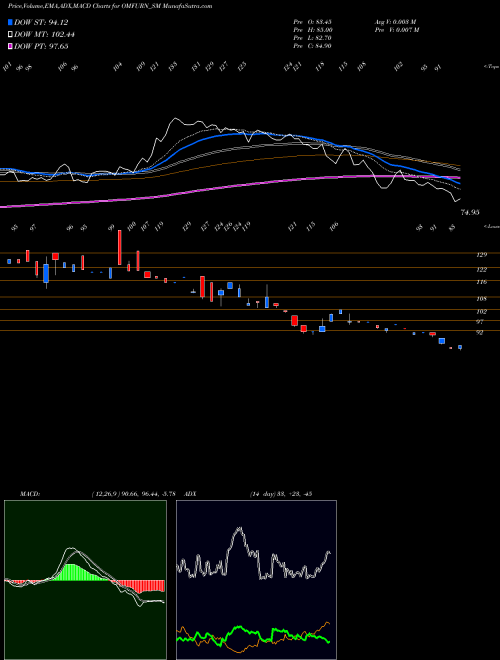Click the MACD (12,26,9) parameters text
The width and height of the screenshot is (500, 660).
133,494
